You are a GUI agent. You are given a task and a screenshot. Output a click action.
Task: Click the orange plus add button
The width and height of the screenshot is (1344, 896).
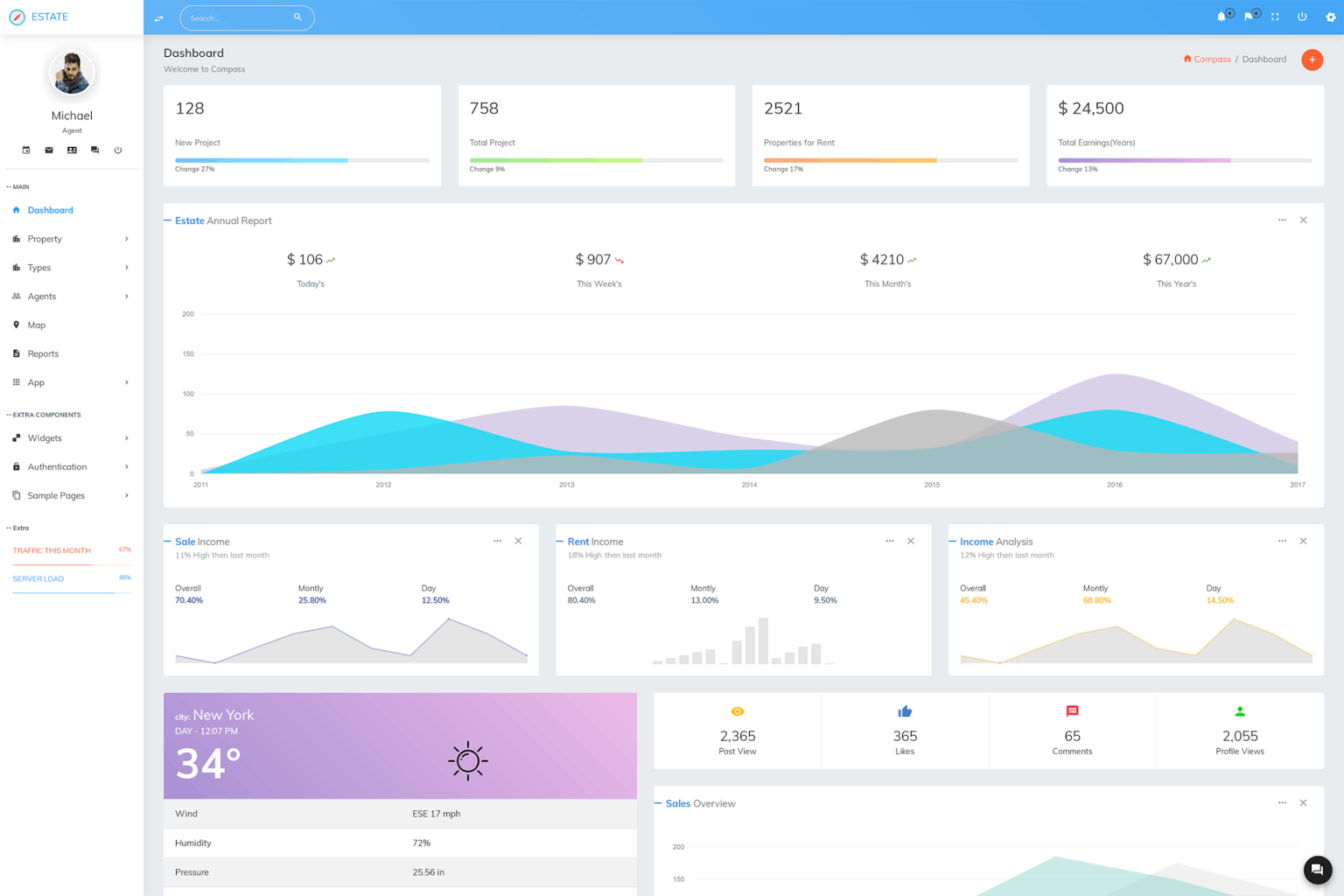coord(1312,59)
